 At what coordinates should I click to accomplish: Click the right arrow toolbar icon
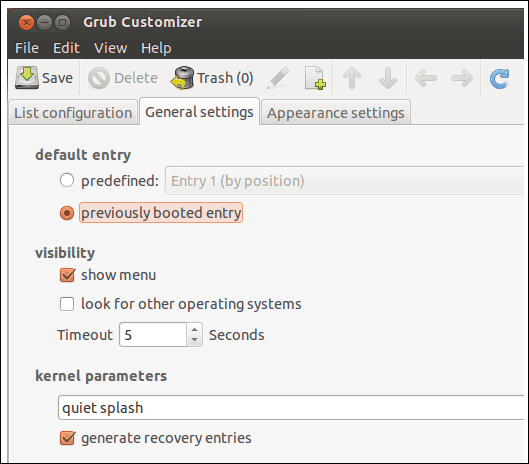462,78
